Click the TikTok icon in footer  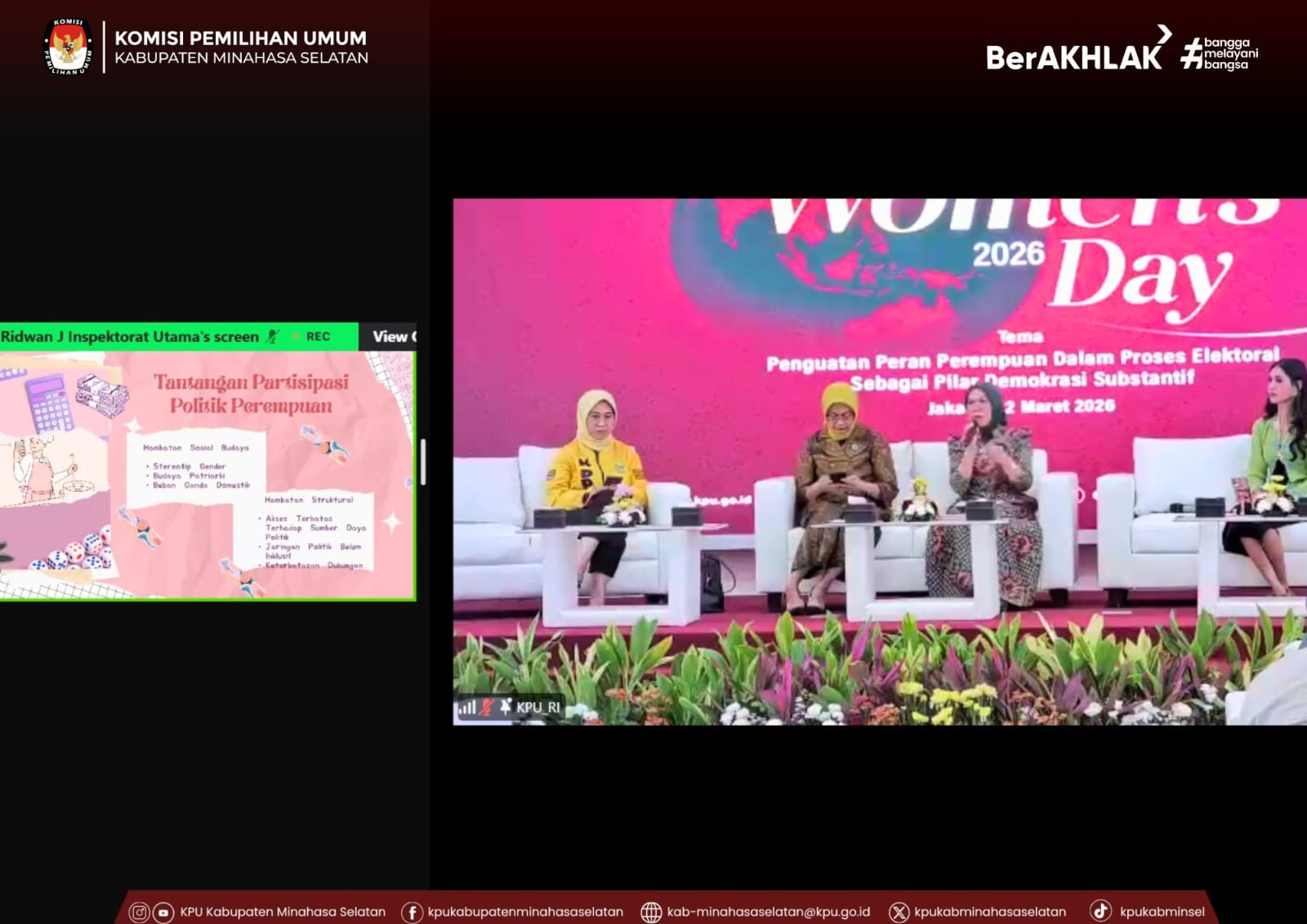coord(1100,911)
